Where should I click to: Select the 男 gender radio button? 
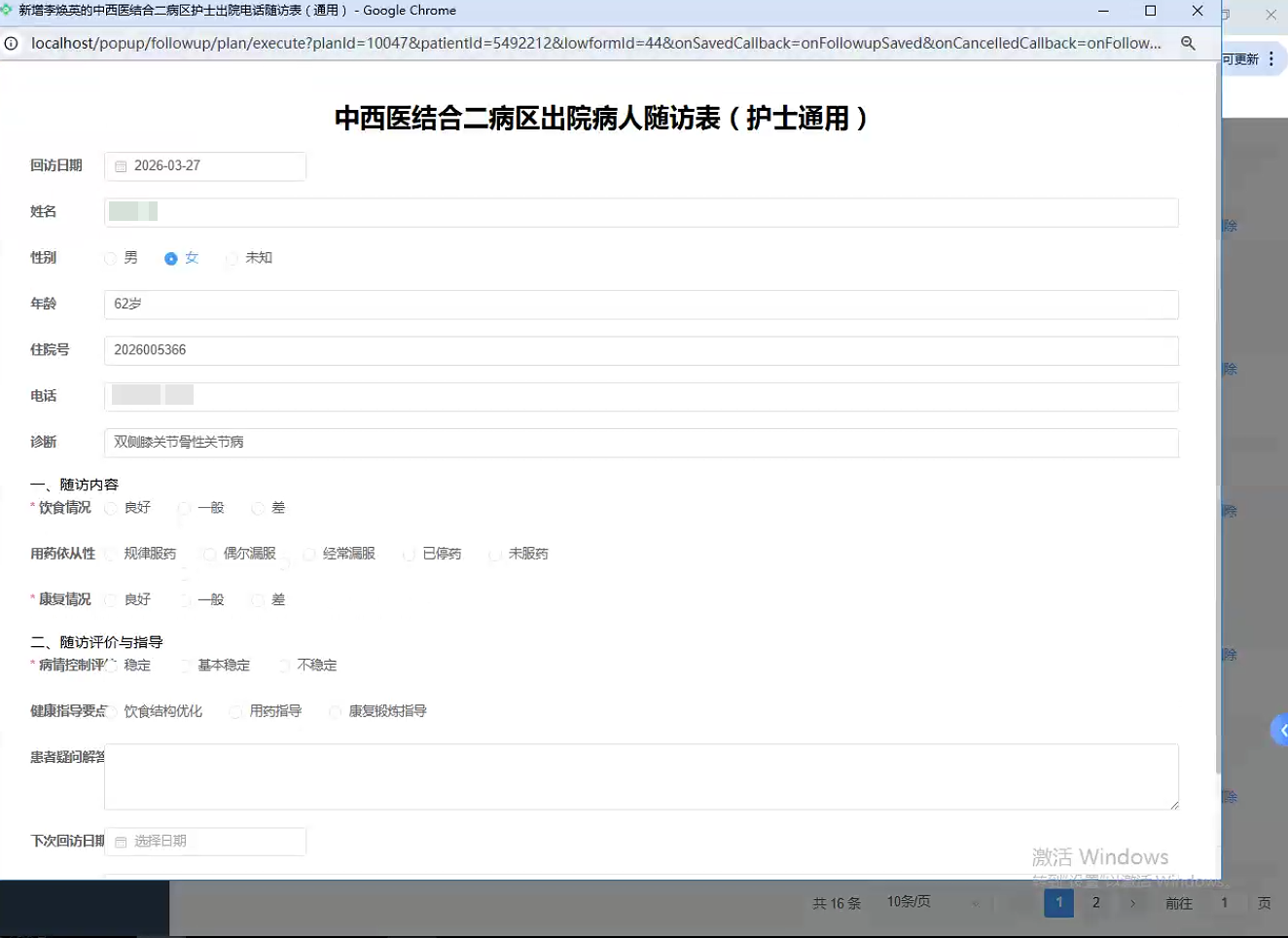[x=110, y=258]
